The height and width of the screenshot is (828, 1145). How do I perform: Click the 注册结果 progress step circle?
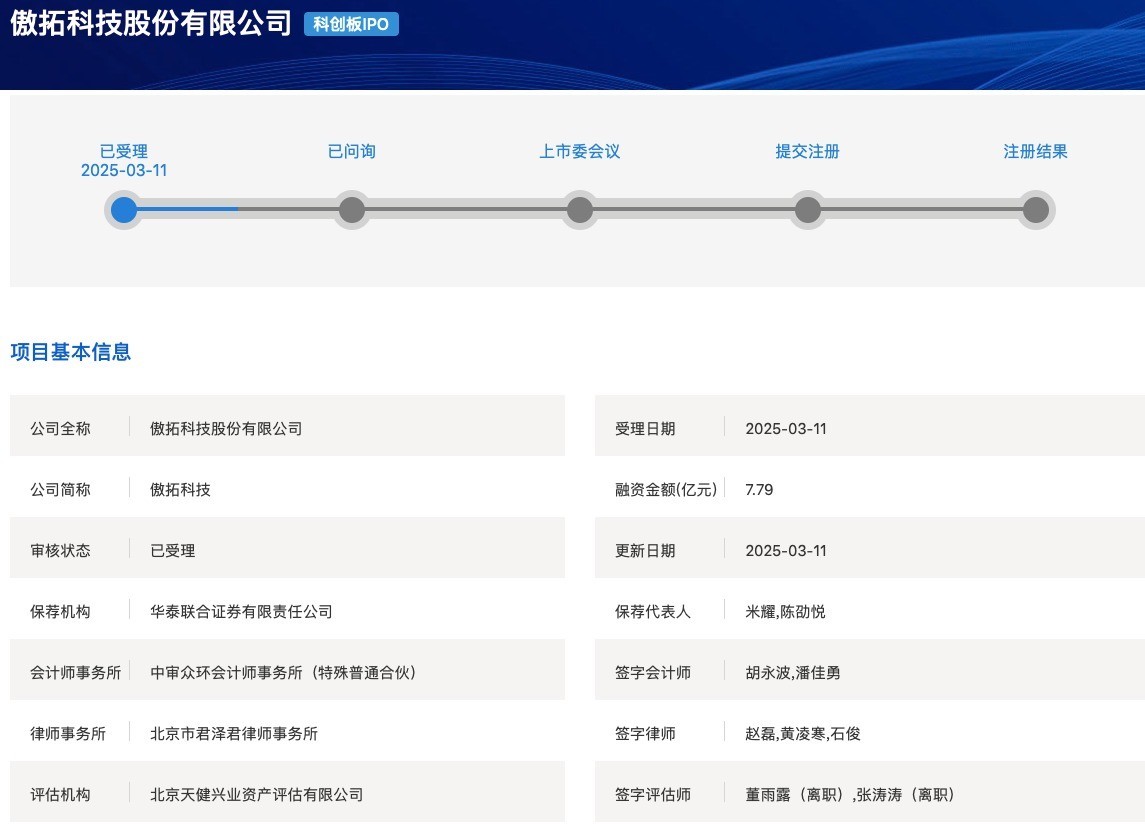(x=1036, y=210)
